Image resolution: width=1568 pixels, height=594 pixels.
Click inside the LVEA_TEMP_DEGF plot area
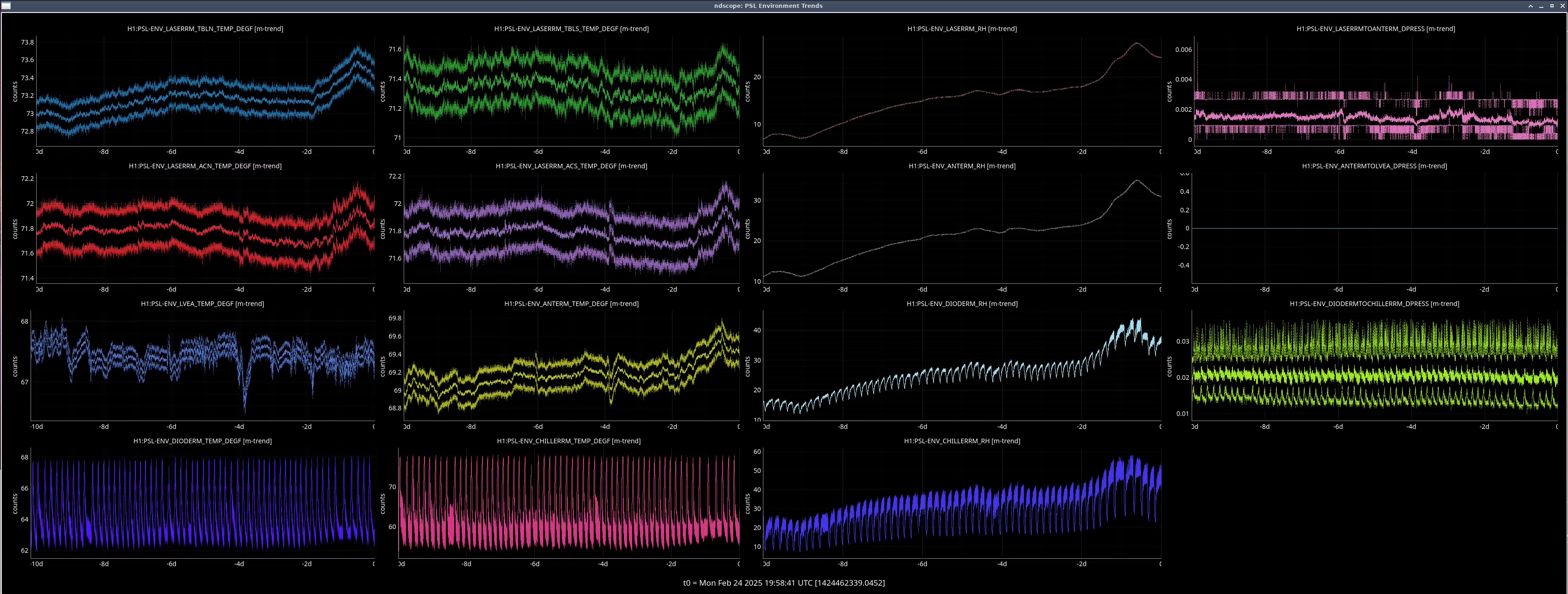point(202,365)
